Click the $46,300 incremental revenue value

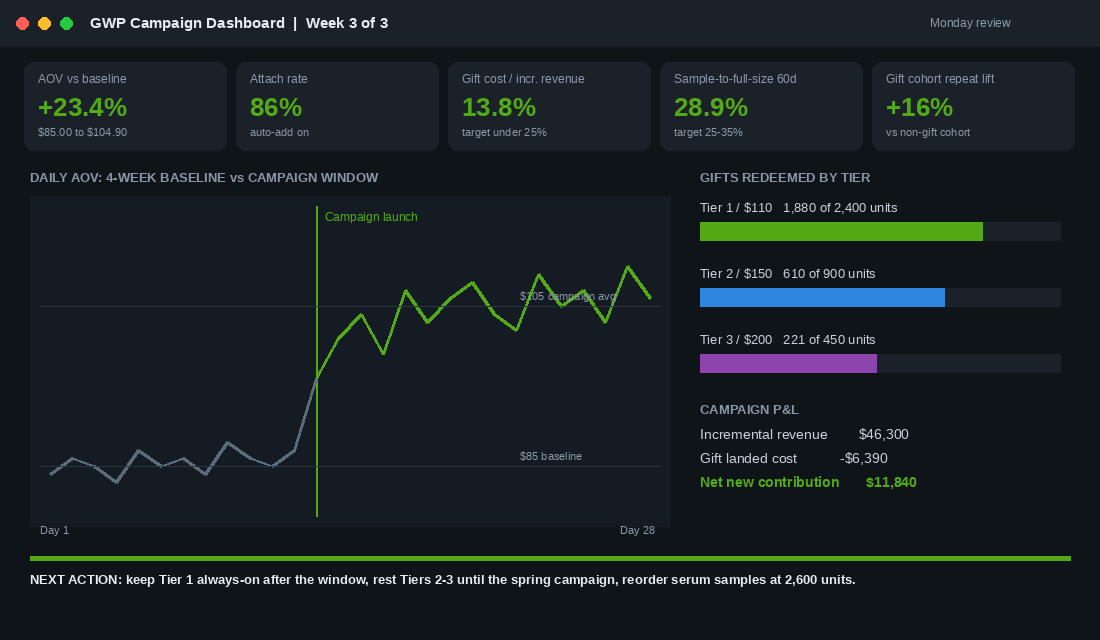click(x=883, y=434)
